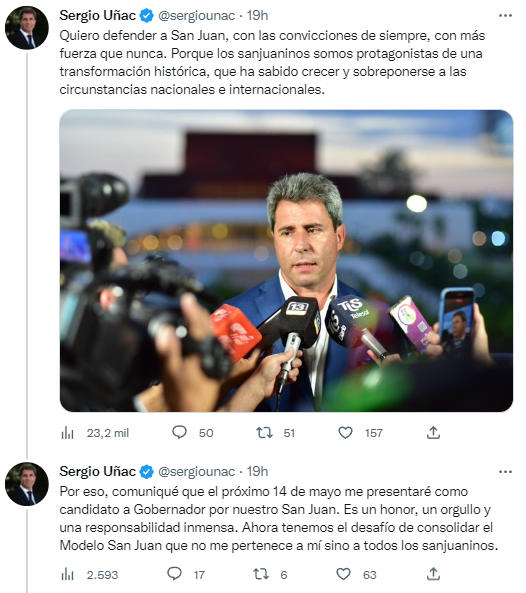Retweet the first tweet with 51 retweets
Image resolution: width=526 pixels, height=593 pixels.
264,432
